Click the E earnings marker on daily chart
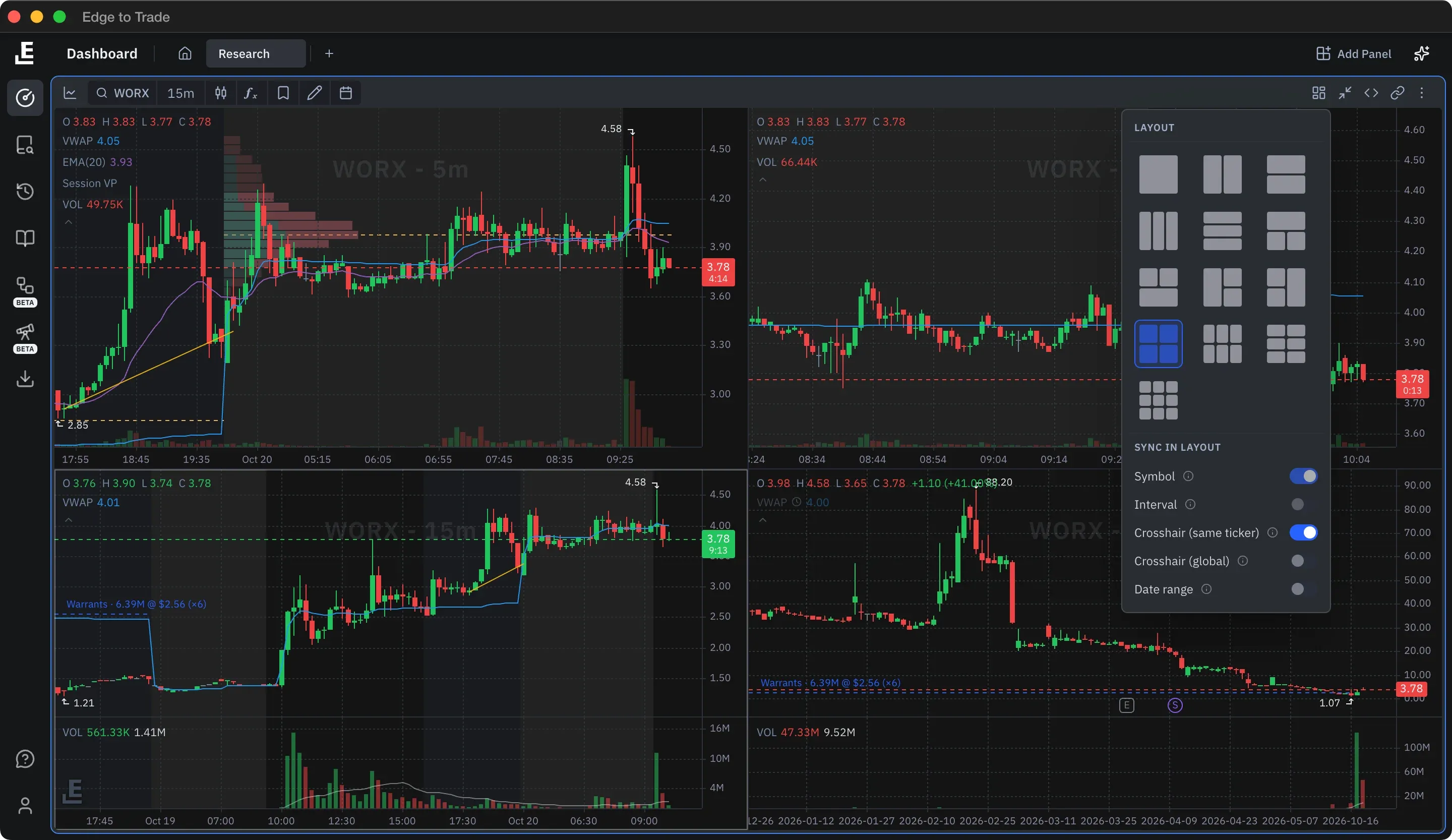 click(1126, 705)
